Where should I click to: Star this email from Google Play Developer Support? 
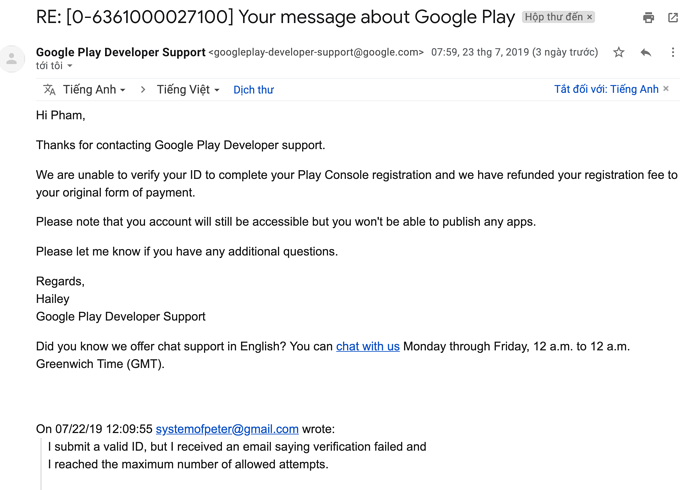click(x=619, y=52)
